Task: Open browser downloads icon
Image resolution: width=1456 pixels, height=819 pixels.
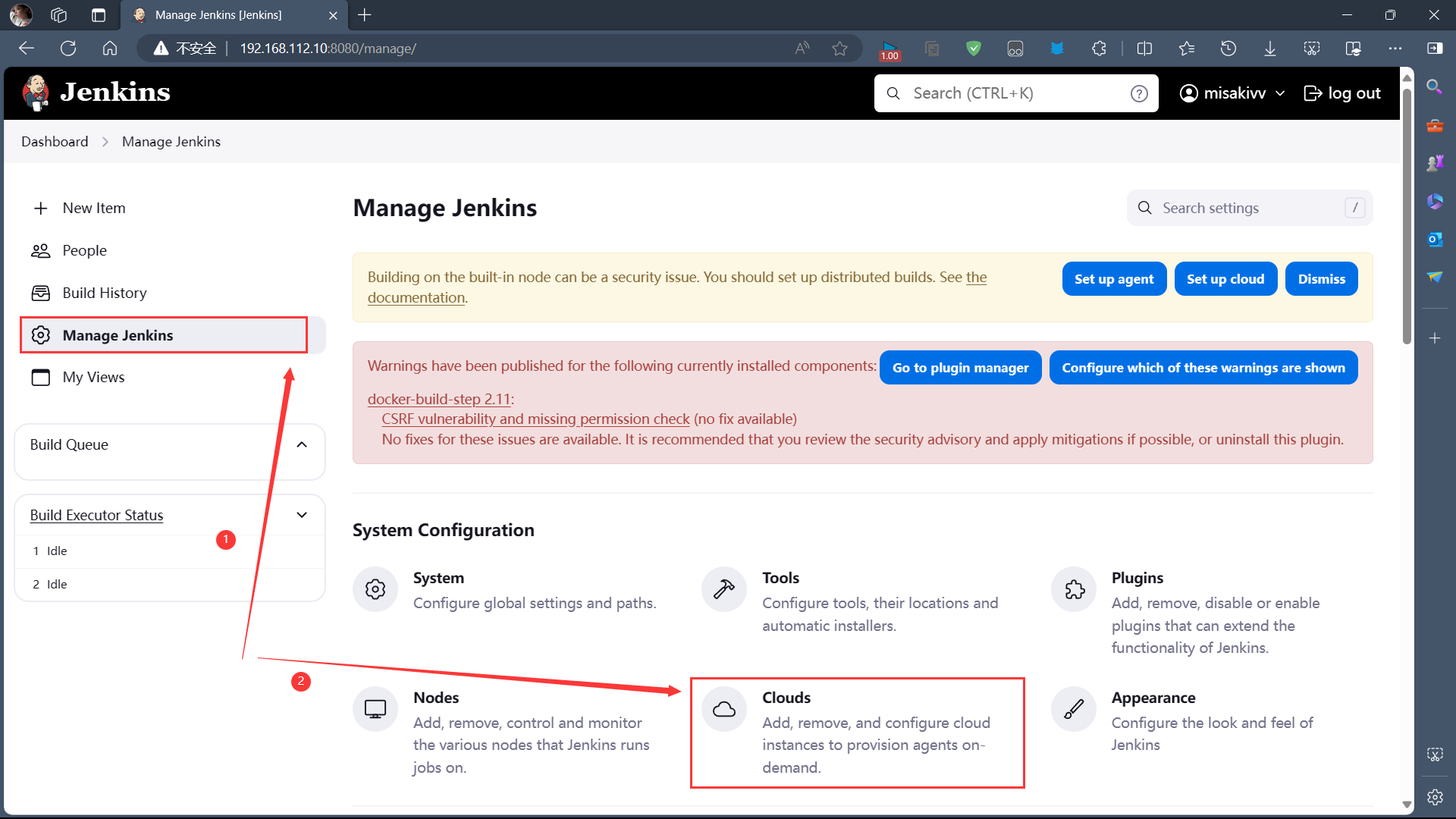Action: point(1270,49)
